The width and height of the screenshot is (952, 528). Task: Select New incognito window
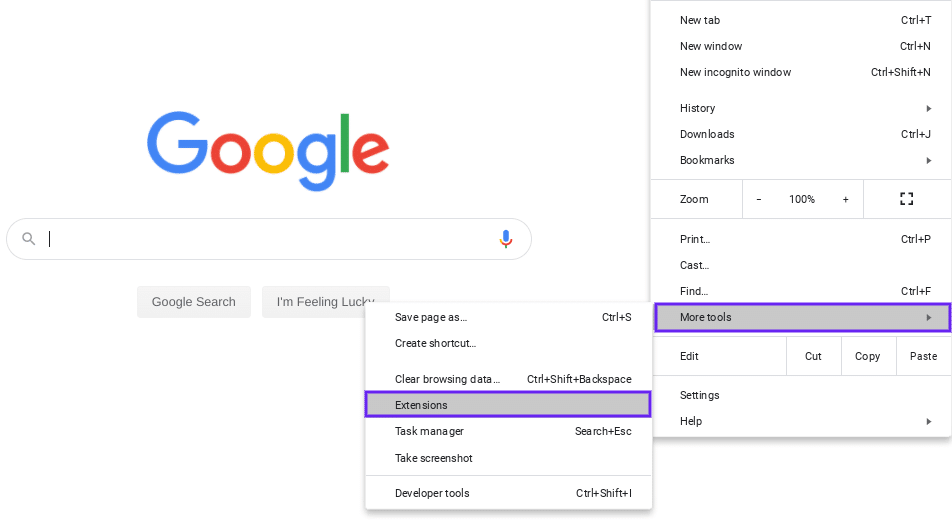[x=736, y=72]
